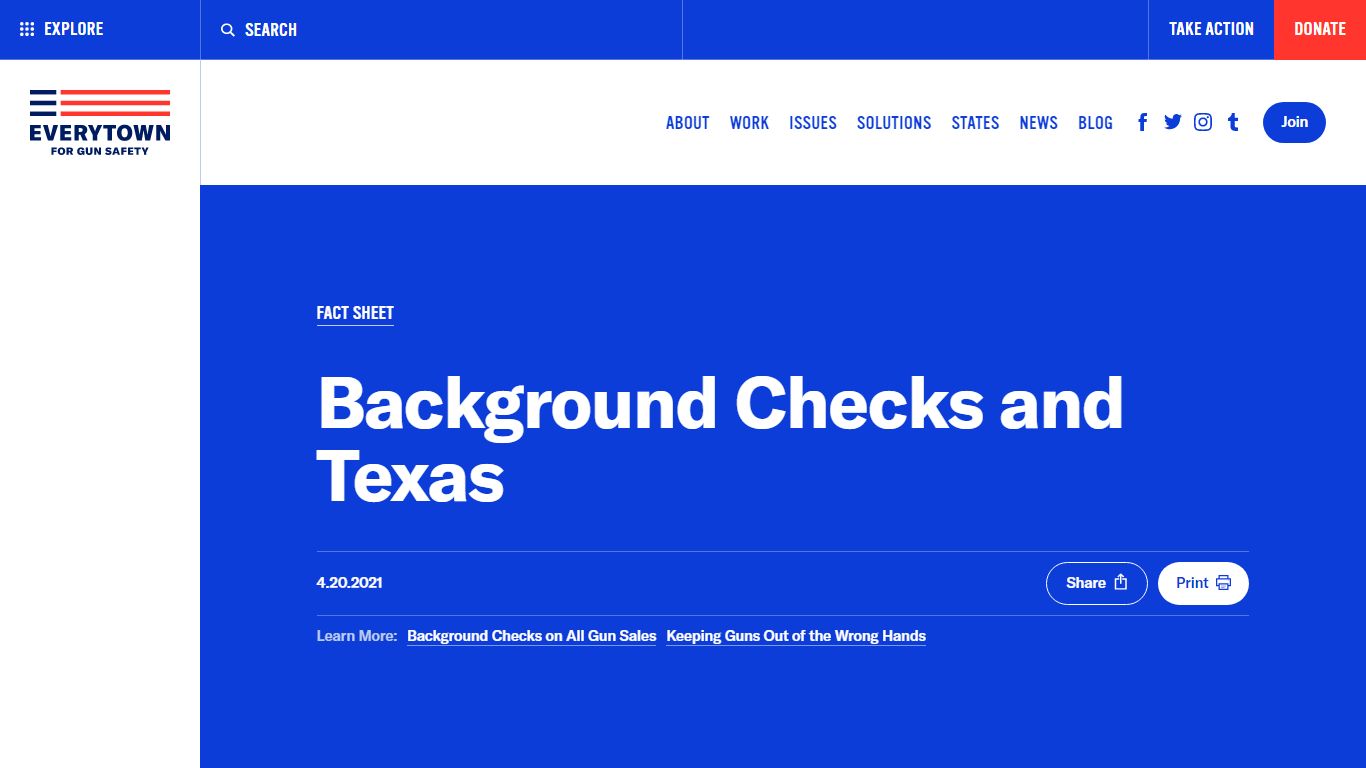The width and height of the screenshot is (1366, 768).
Task: Open Background Checks on All Gun Sales link
Action: pyautogui.click(x=532, y=636)
